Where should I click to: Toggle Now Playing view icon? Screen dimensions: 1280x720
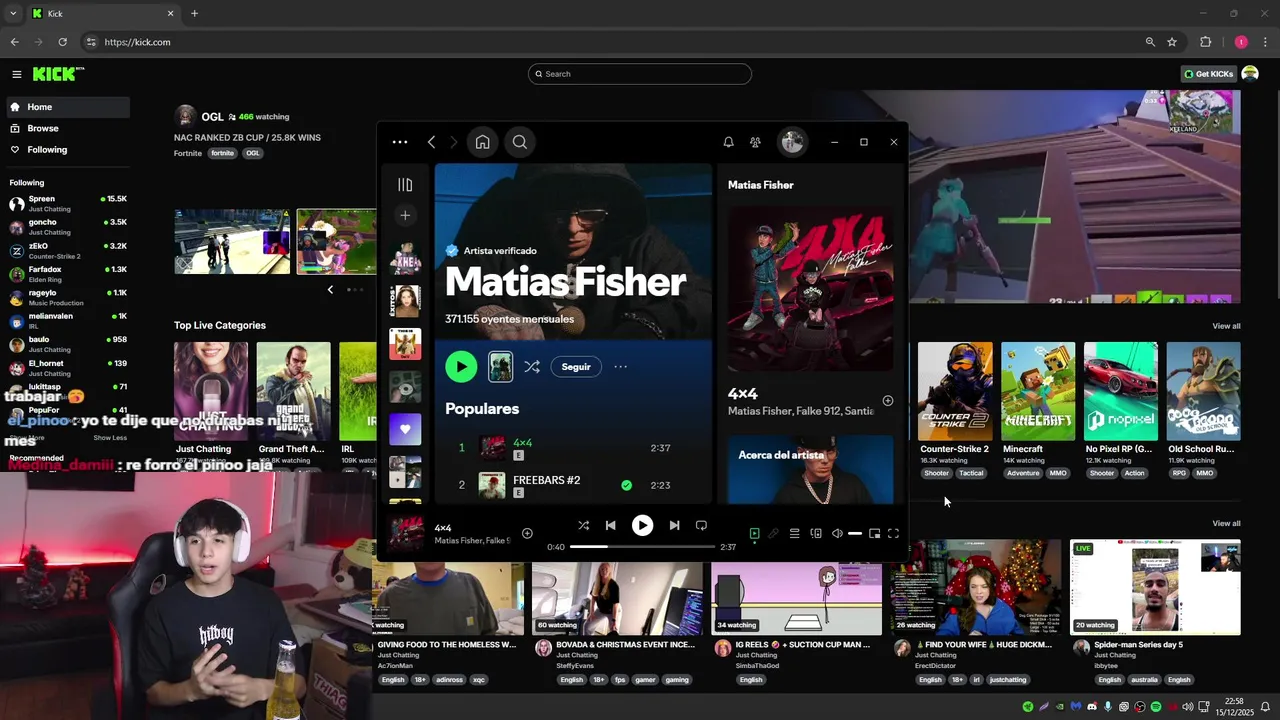pos(755,534)
